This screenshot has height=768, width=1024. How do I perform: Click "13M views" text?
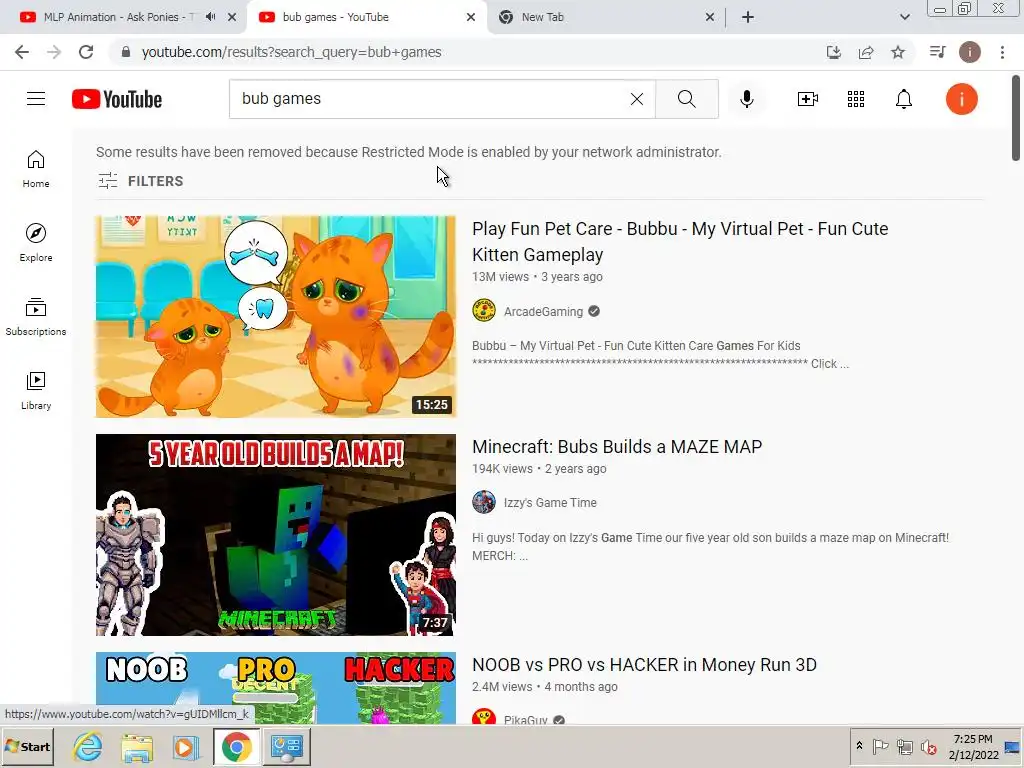point(500,276)
